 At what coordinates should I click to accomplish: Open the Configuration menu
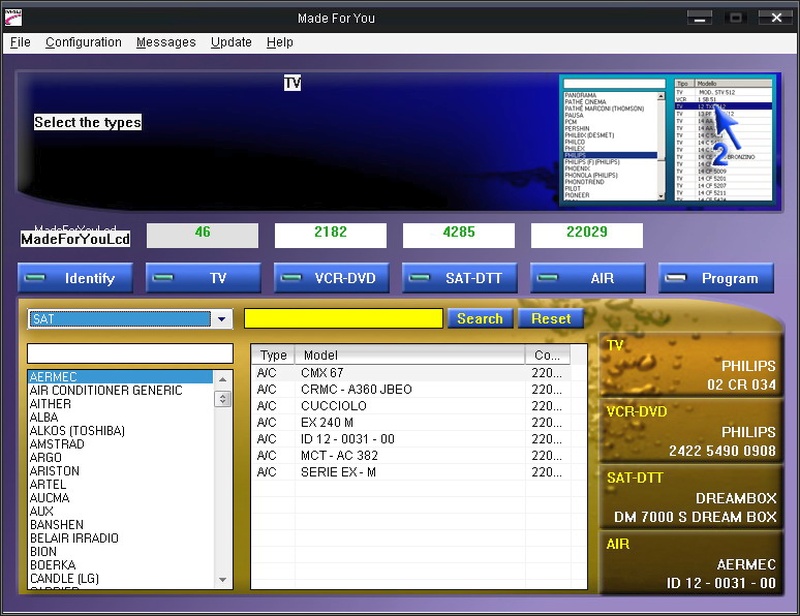click(83, 42)
